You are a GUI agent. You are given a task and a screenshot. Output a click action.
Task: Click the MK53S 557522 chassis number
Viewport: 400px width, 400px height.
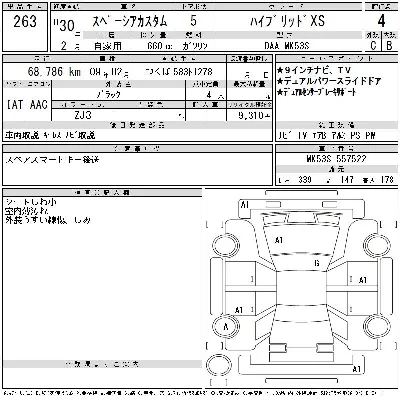336,158
